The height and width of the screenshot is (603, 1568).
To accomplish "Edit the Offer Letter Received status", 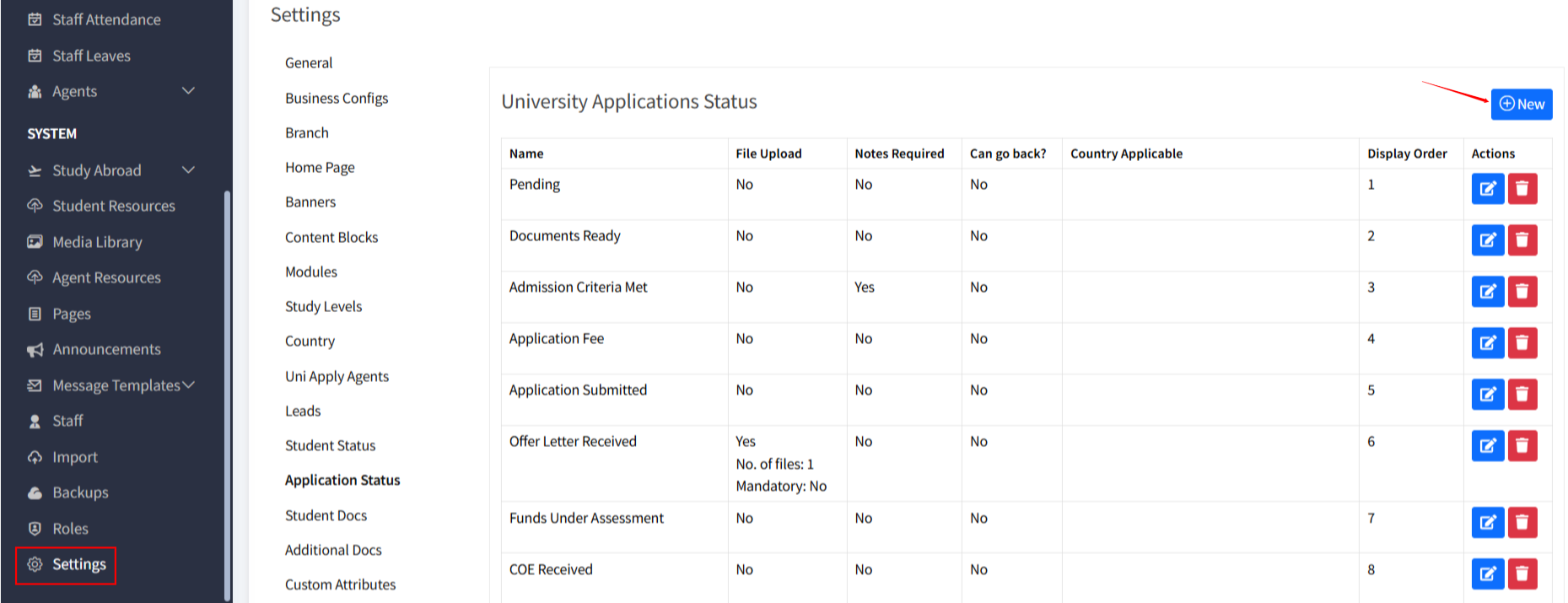I will click(1487, 446).
